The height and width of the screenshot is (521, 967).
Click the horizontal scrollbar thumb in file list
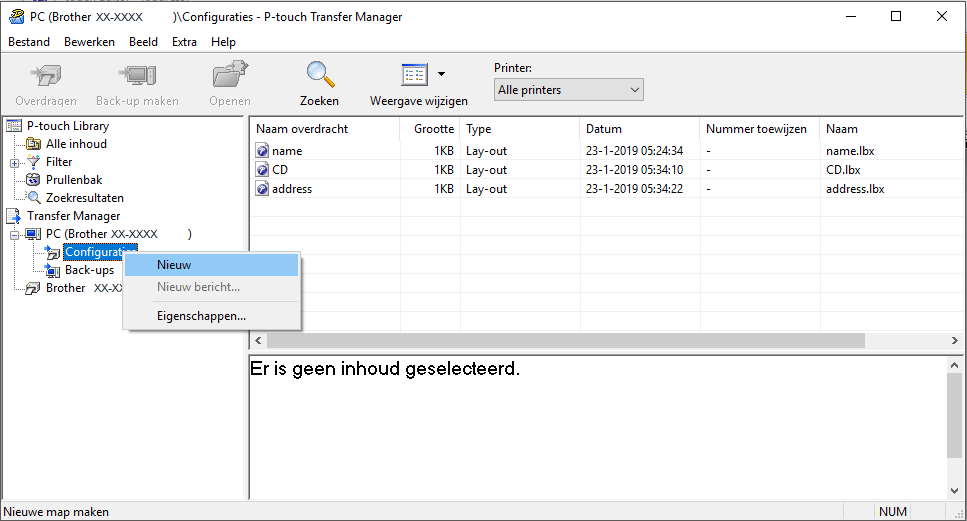(x=566, y=340)
